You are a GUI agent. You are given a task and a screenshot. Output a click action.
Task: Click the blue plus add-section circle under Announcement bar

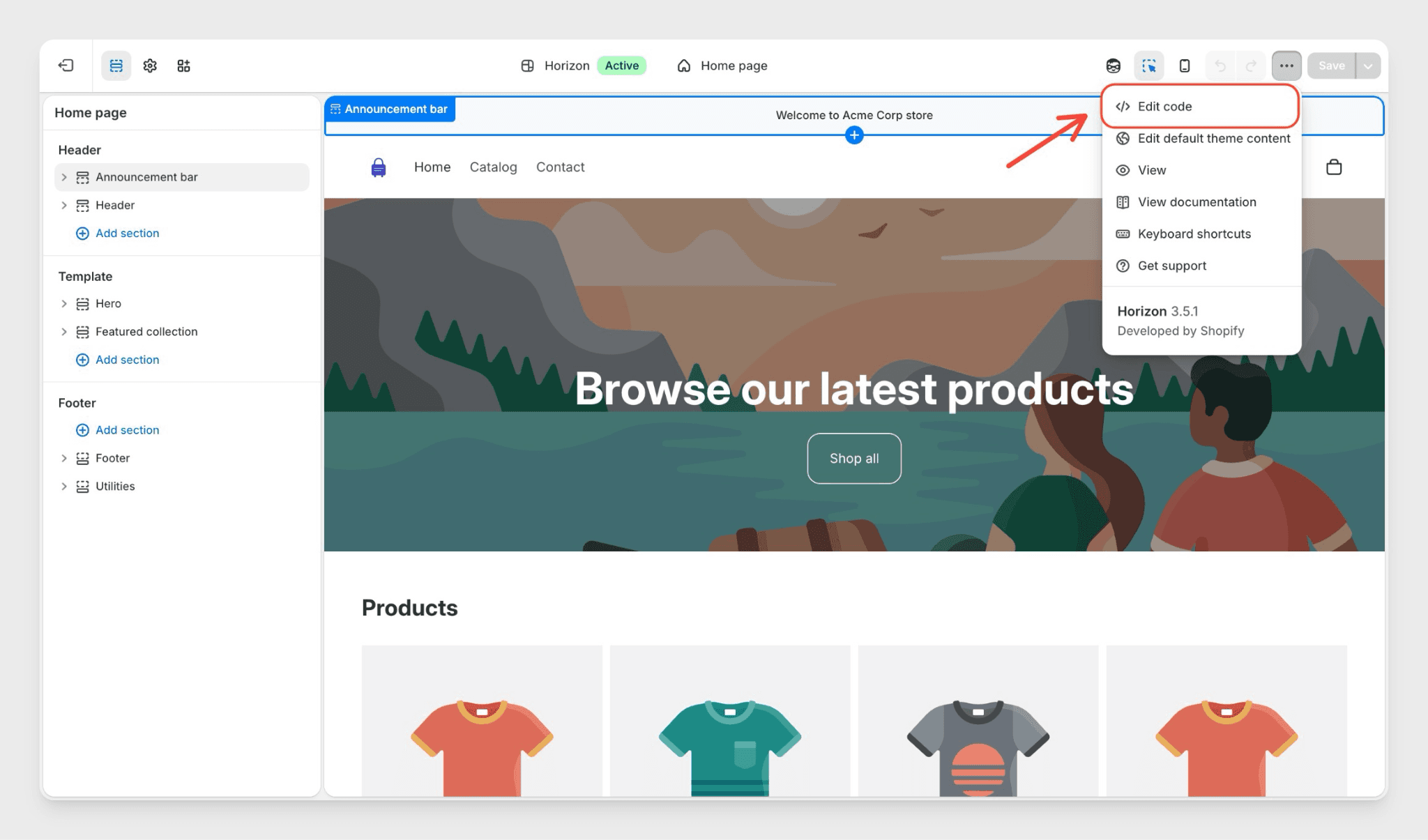coord(854,135)
